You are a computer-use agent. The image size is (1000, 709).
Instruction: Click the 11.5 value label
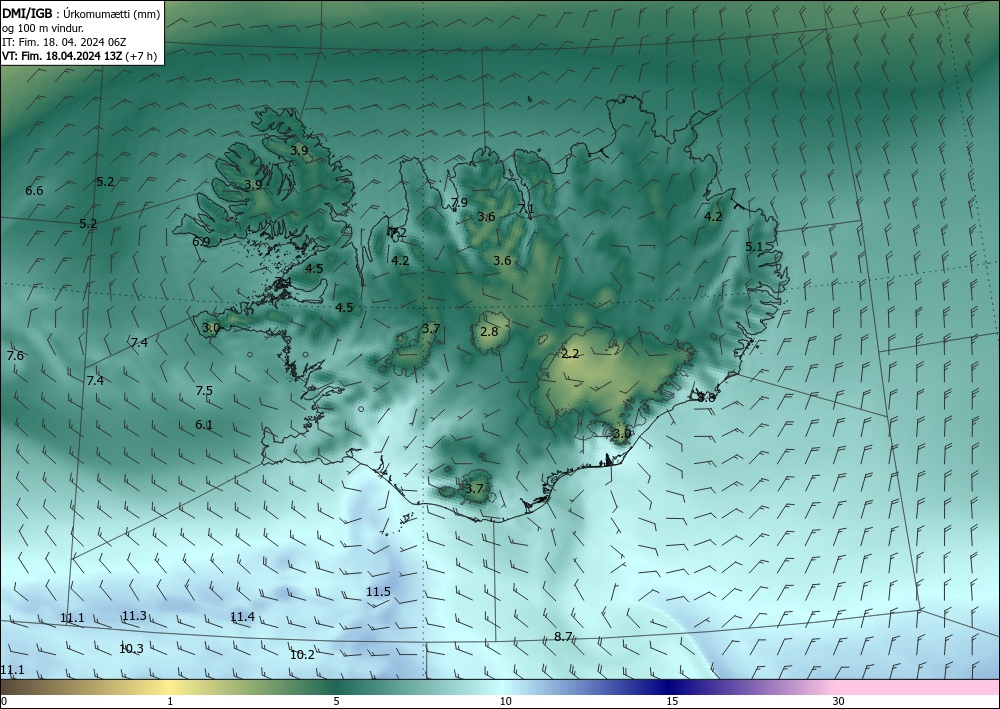[x=378, y=592]
